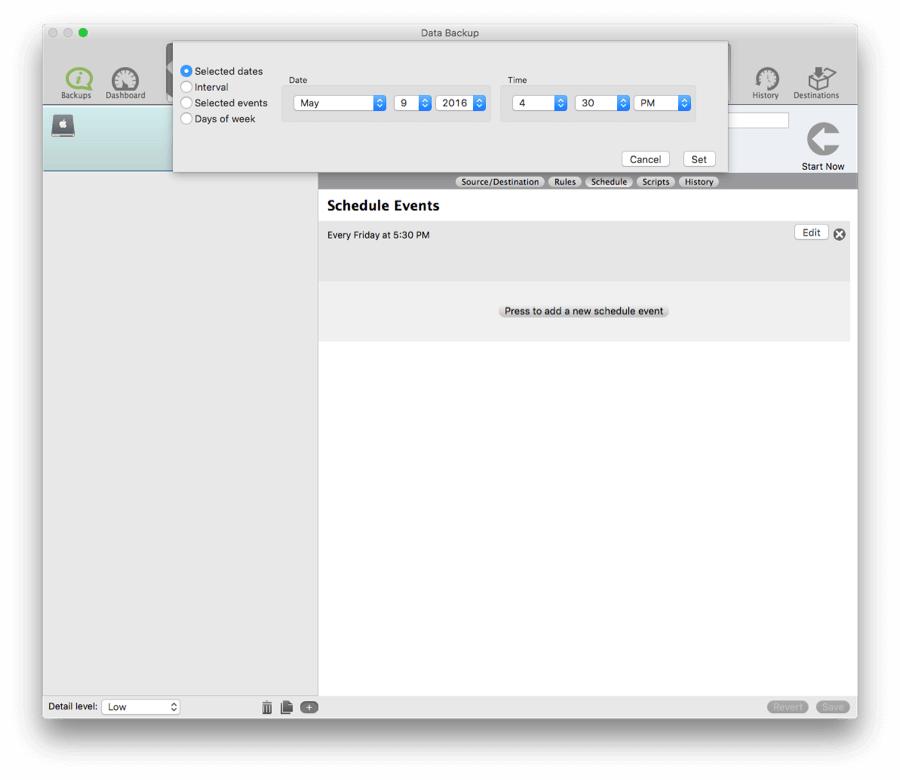
Task: Open the Dashboard view
Action: [x=124, y=80]
